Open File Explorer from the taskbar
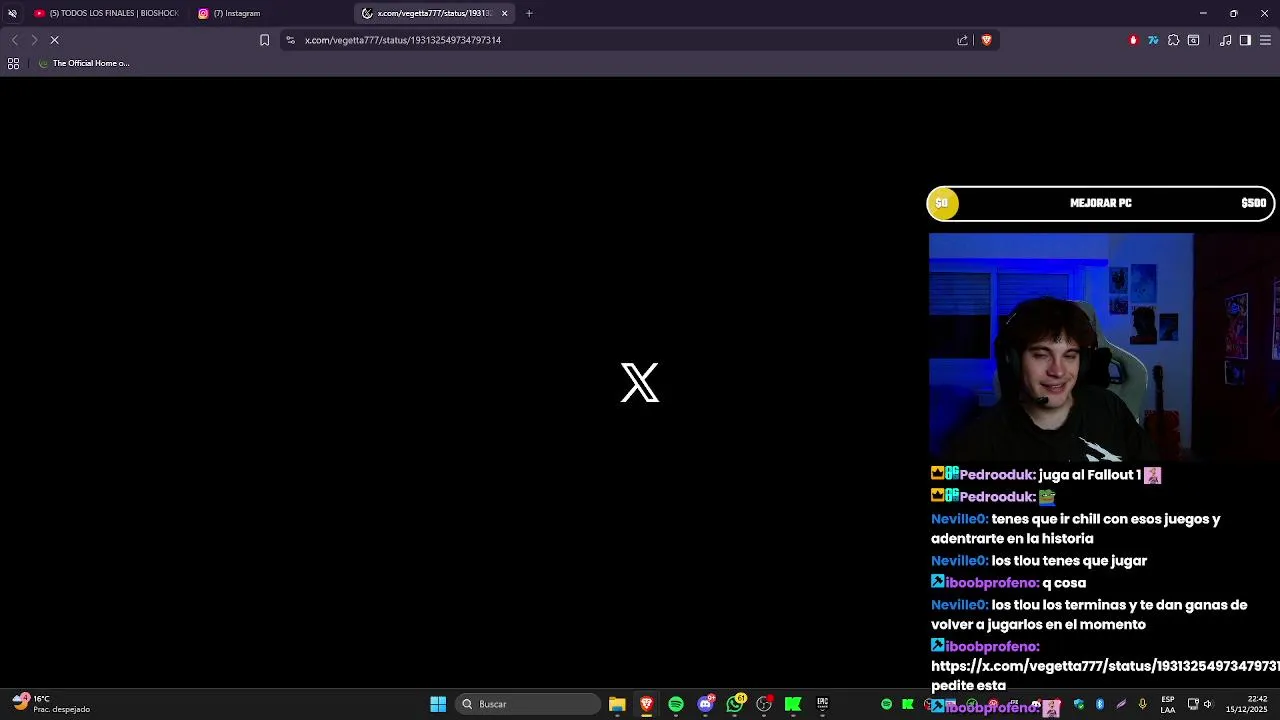The height and width of the screenshot is (720, 1280). [617, 704]
